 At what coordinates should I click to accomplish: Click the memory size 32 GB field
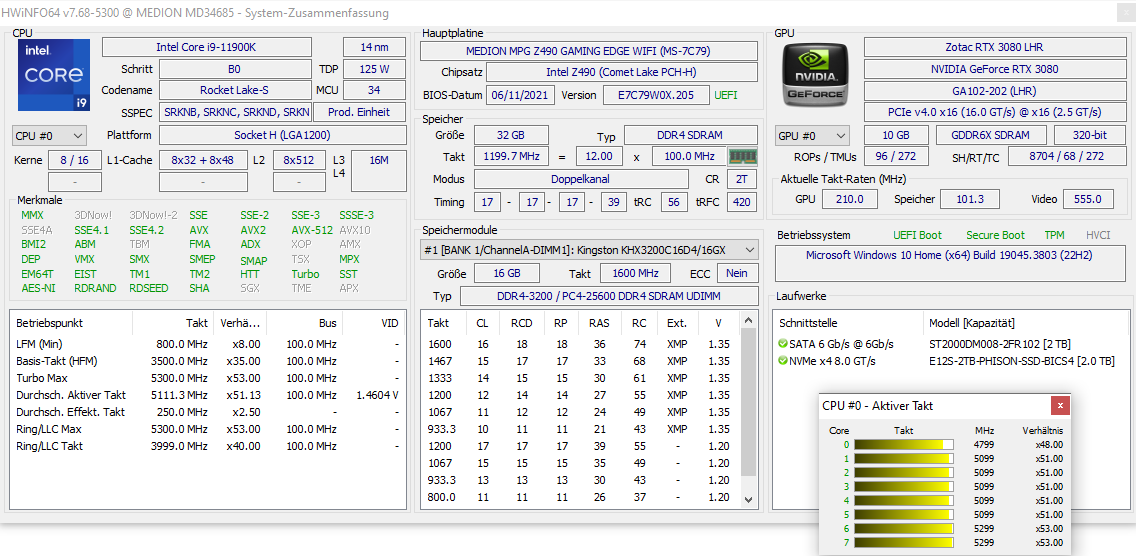pos(511,136)
